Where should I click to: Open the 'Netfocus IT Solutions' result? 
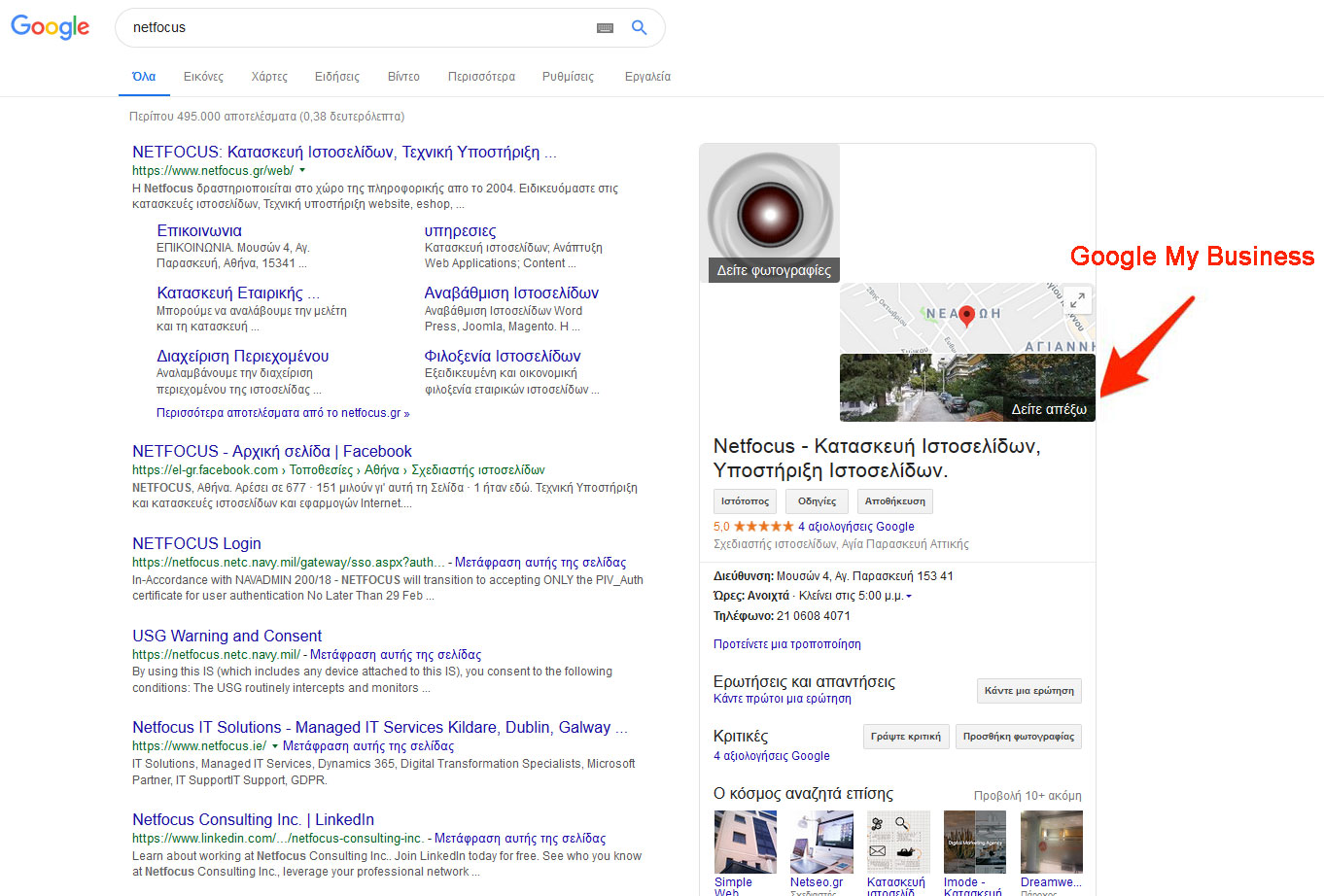pos(380,728)
